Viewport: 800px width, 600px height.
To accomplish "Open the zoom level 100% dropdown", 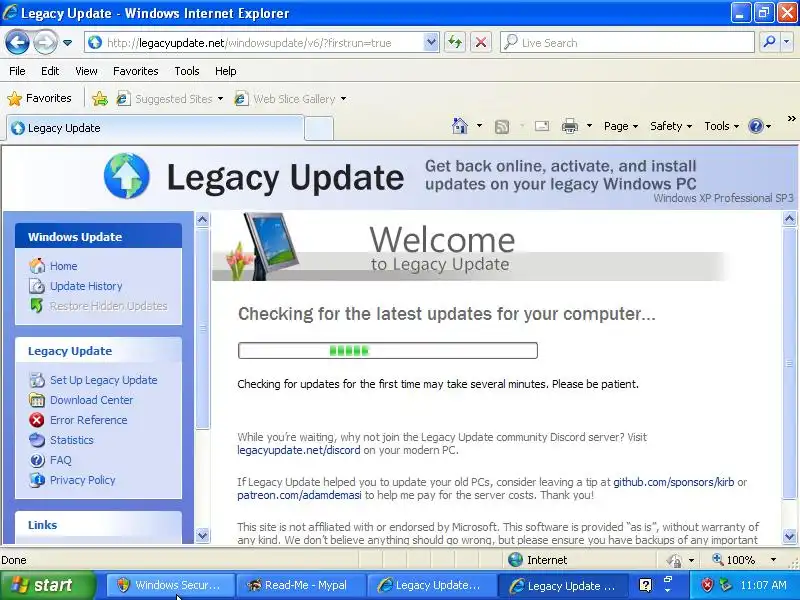I will [773, 560].
